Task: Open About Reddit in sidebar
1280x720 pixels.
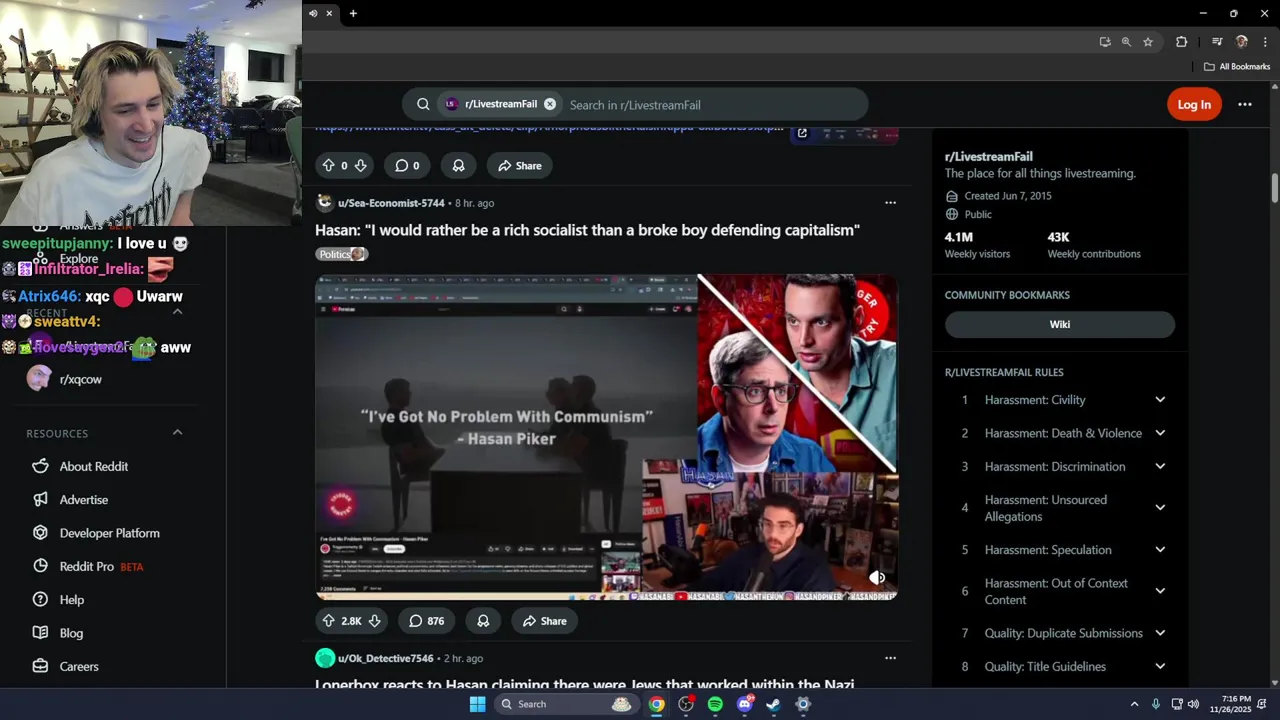Action: coord(94,467)
